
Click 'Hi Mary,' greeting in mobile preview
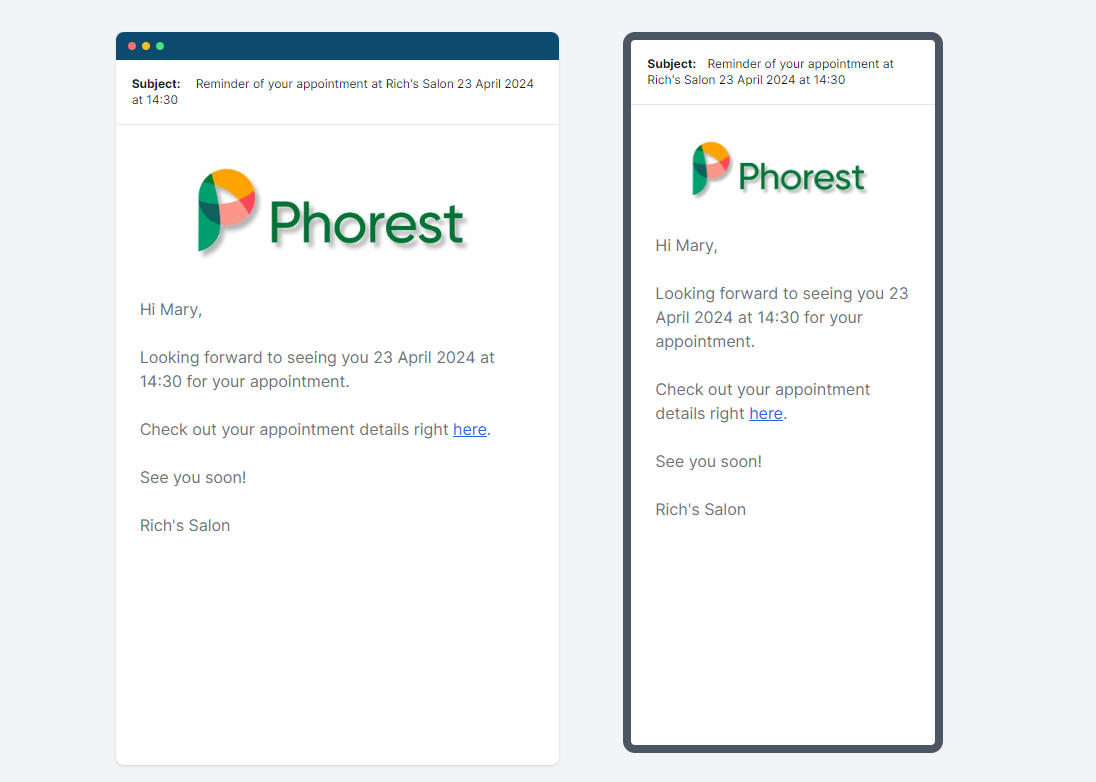(x=686, y=246)
